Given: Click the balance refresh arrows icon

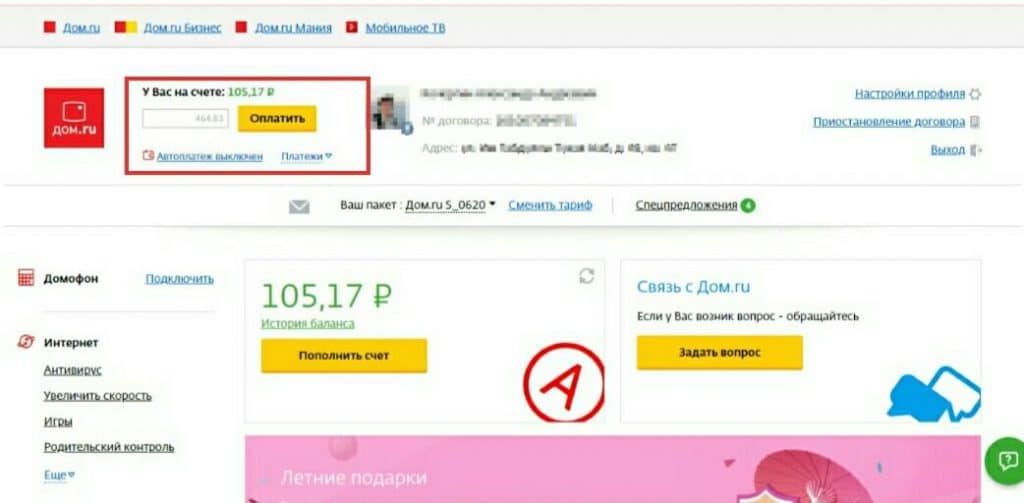Looking at the screenshot, I should coord(586,276).
